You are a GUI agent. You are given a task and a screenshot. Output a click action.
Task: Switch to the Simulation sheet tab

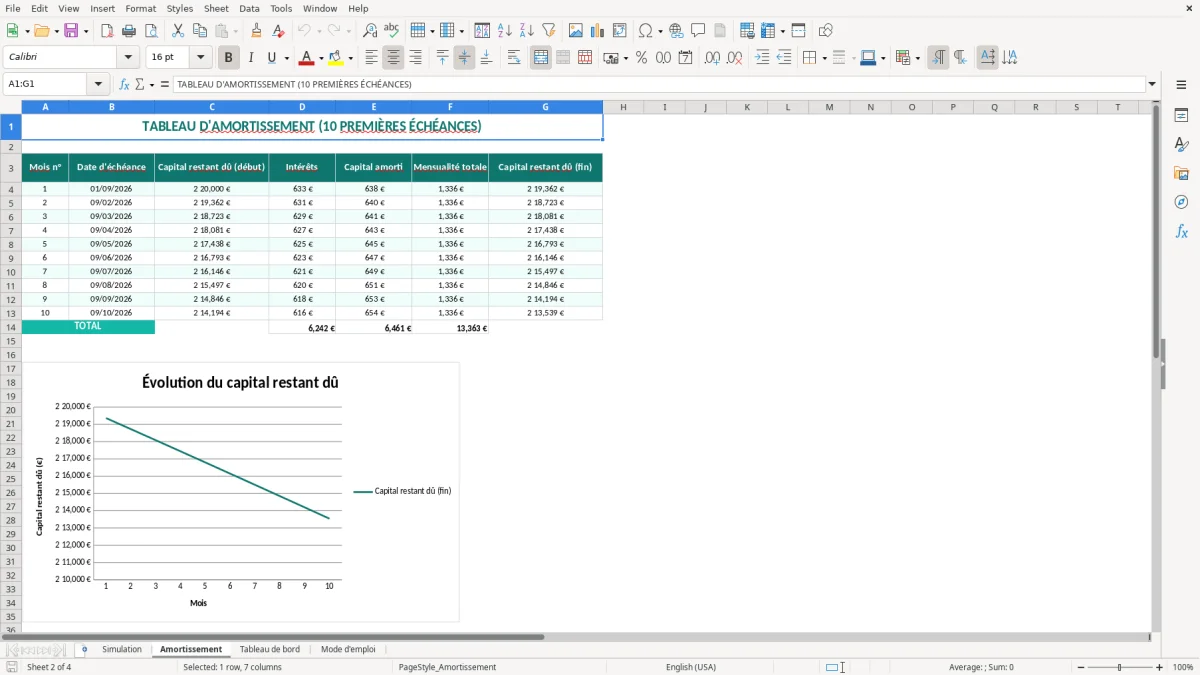[122, 650]
